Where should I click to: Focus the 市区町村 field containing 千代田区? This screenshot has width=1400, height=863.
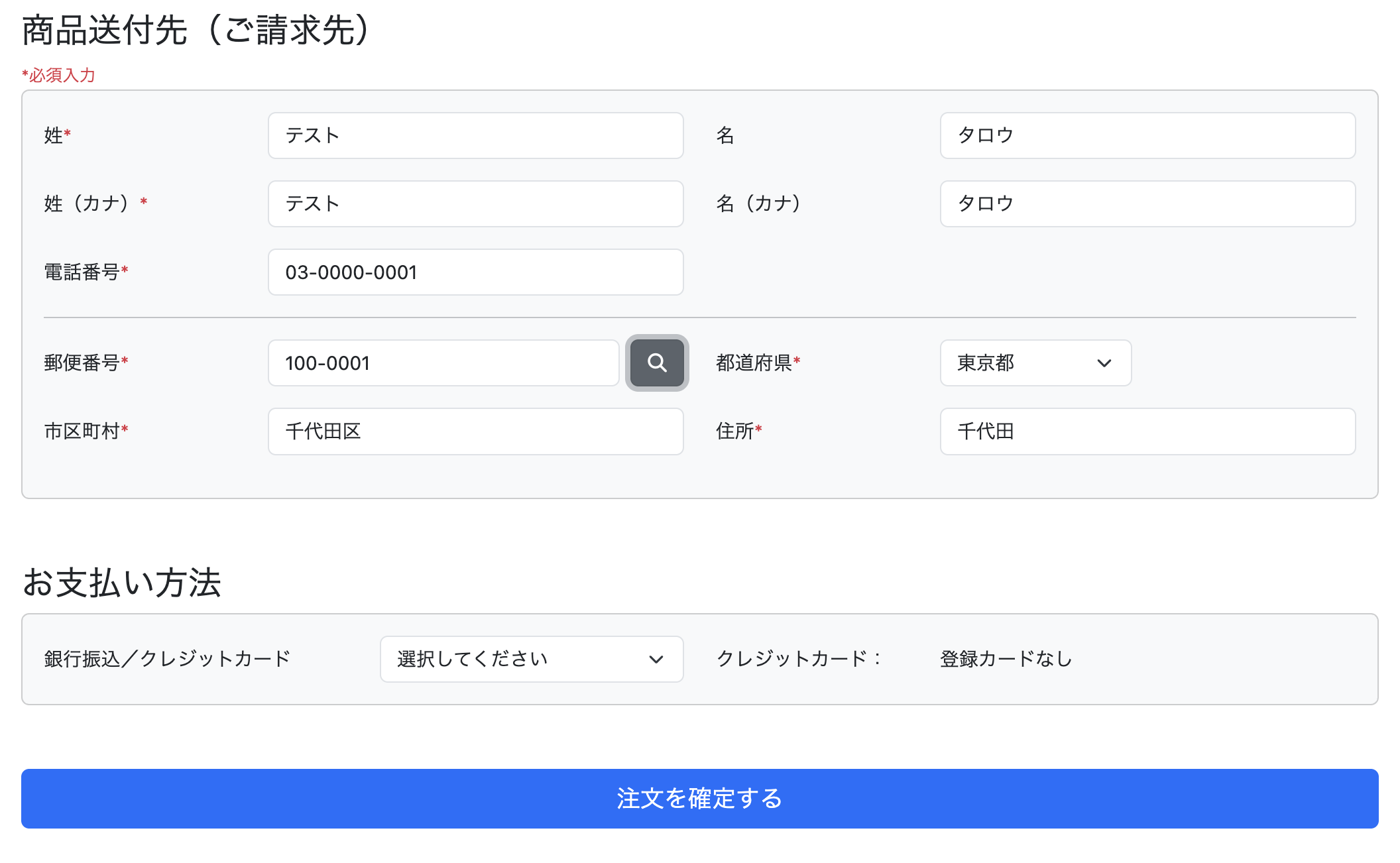[475, 431]
